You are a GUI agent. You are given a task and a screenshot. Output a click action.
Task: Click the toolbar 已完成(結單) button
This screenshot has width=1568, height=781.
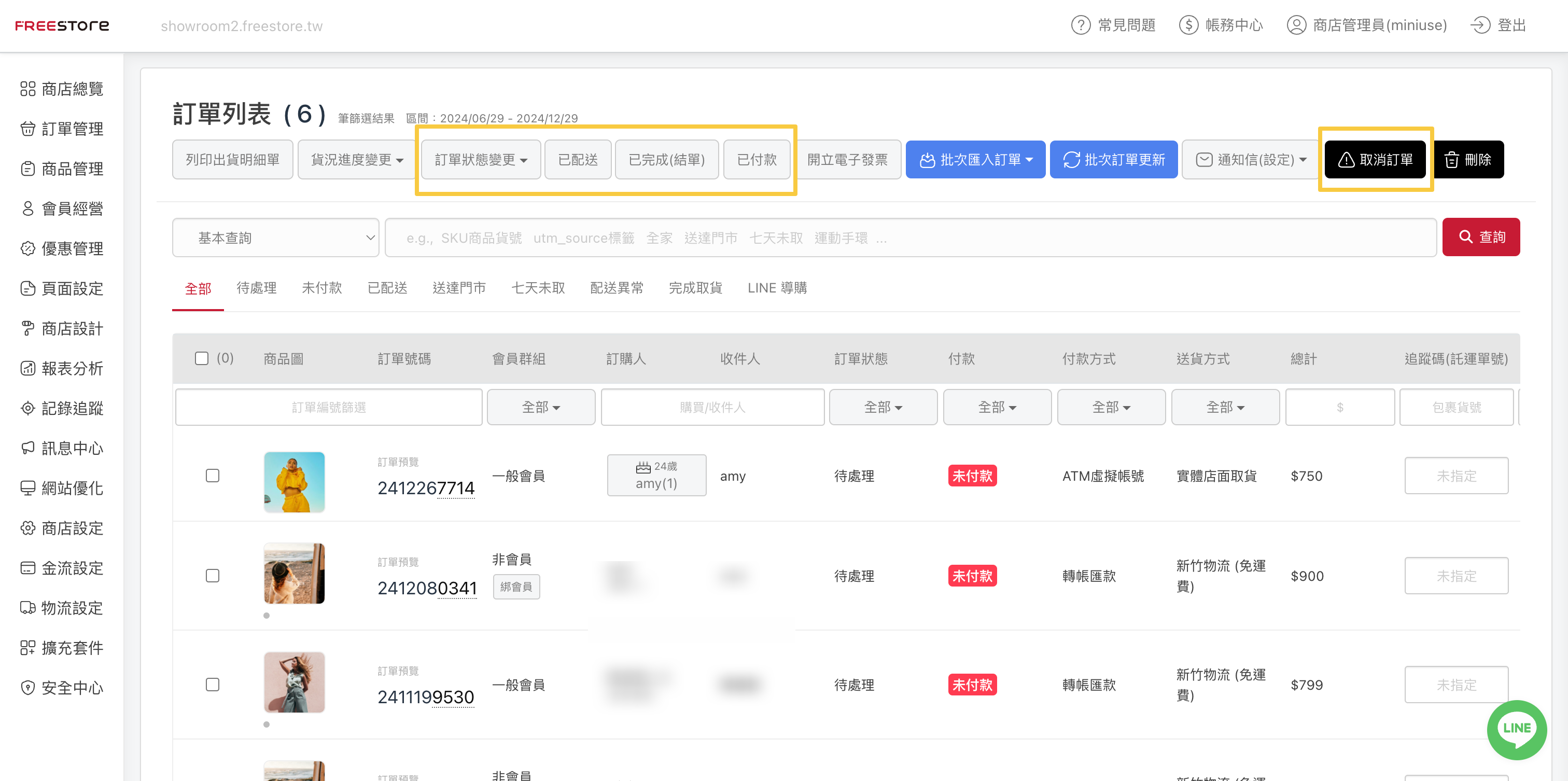pos(666,160)
